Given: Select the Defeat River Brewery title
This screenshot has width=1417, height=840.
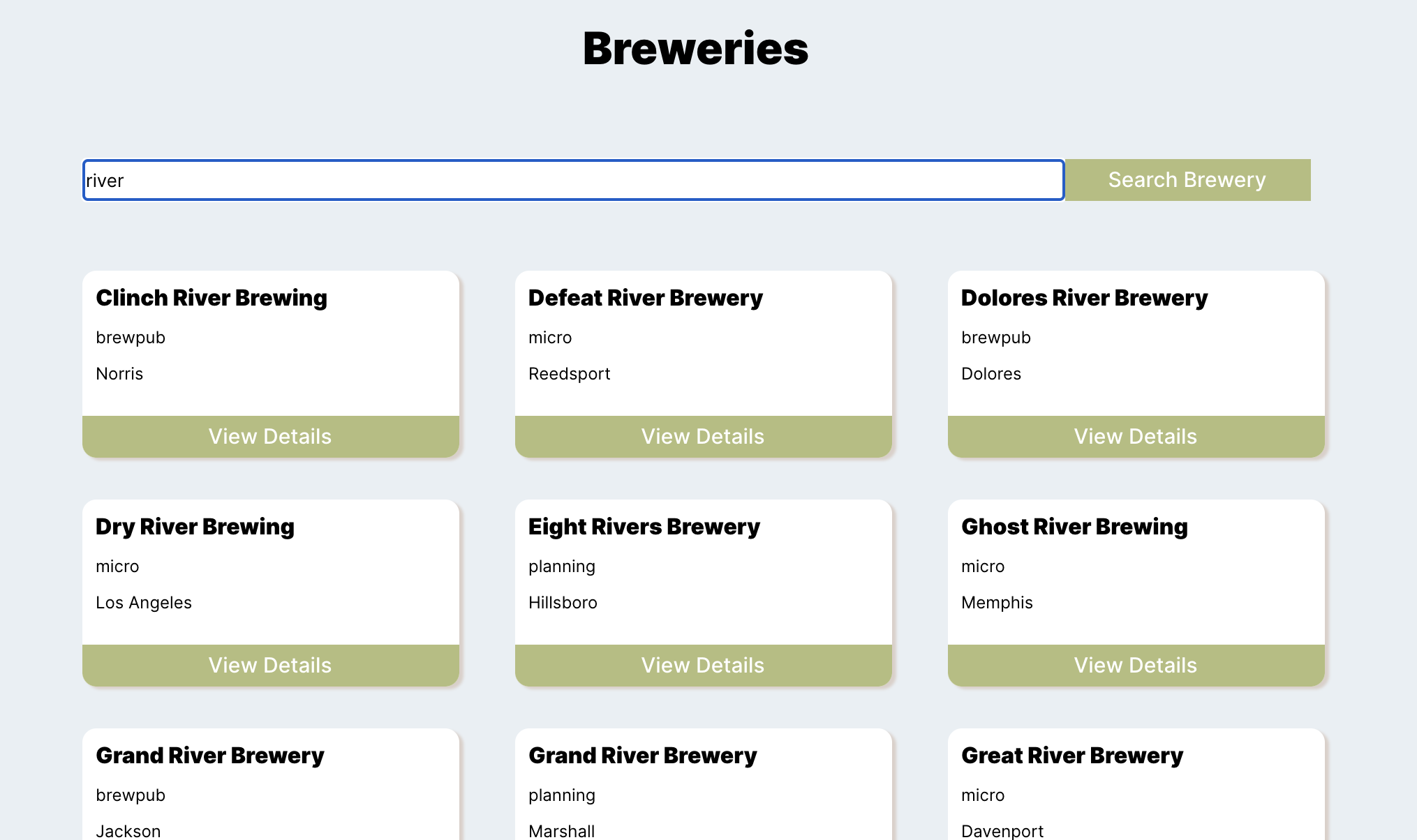Looking at the screenshot, I should point(646,298).
